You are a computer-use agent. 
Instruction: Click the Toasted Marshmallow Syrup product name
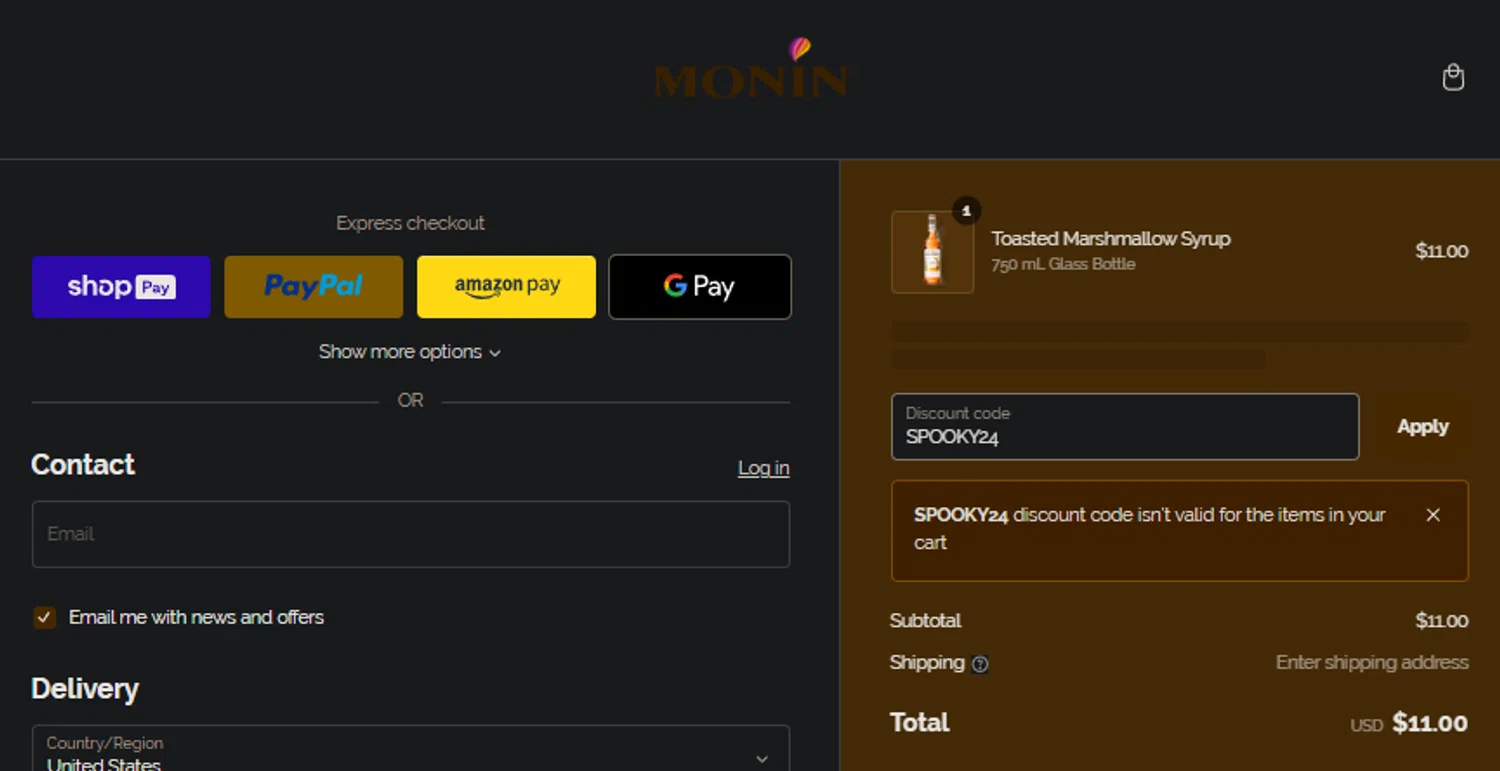(1111, 239)
